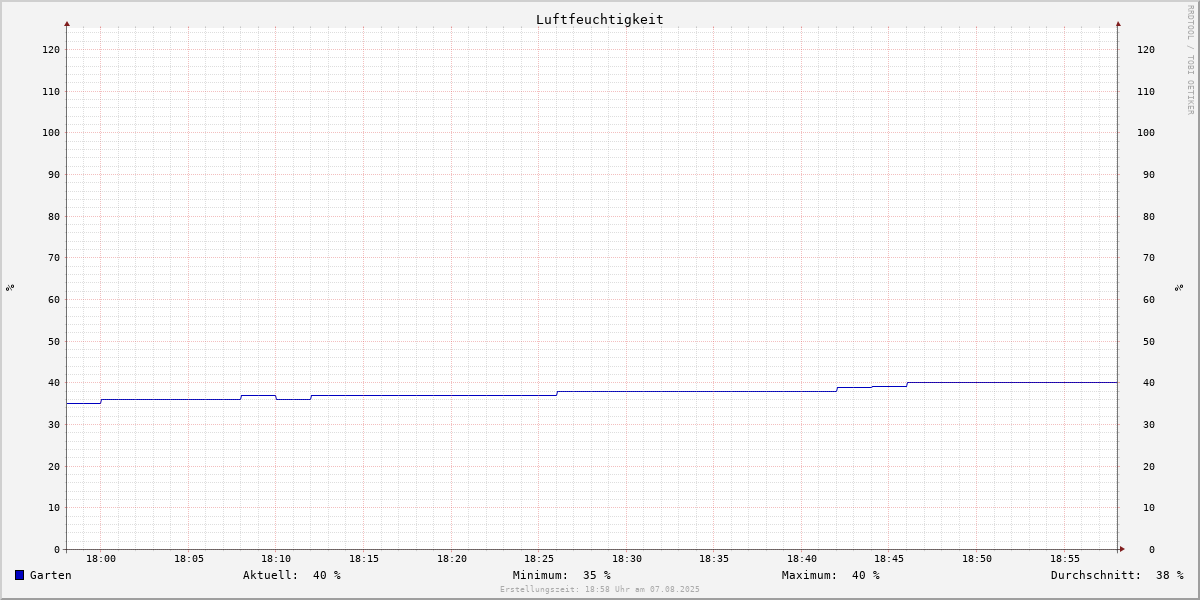Click the 18:35 time axis label
This screenshot has height=600, width=1200.
point(714,558)
